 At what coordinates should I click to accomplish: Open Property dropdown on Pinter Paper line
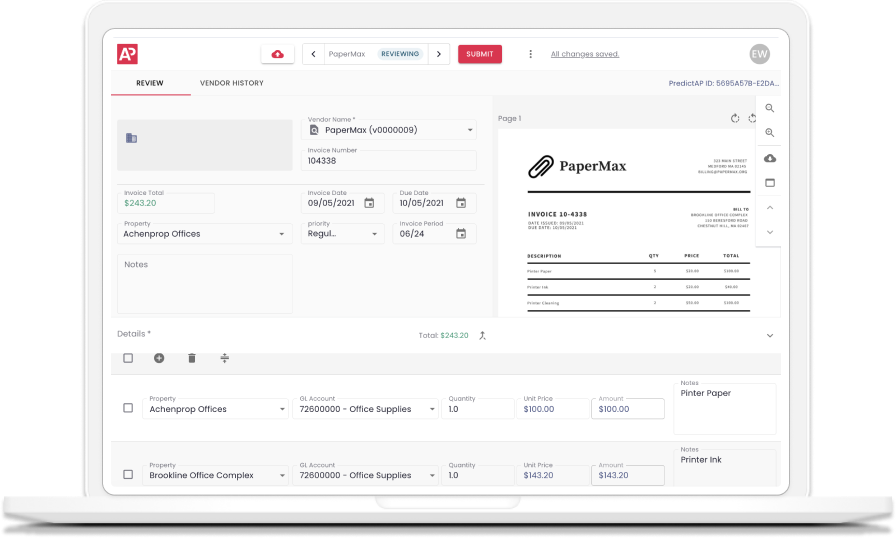[215, 409]
